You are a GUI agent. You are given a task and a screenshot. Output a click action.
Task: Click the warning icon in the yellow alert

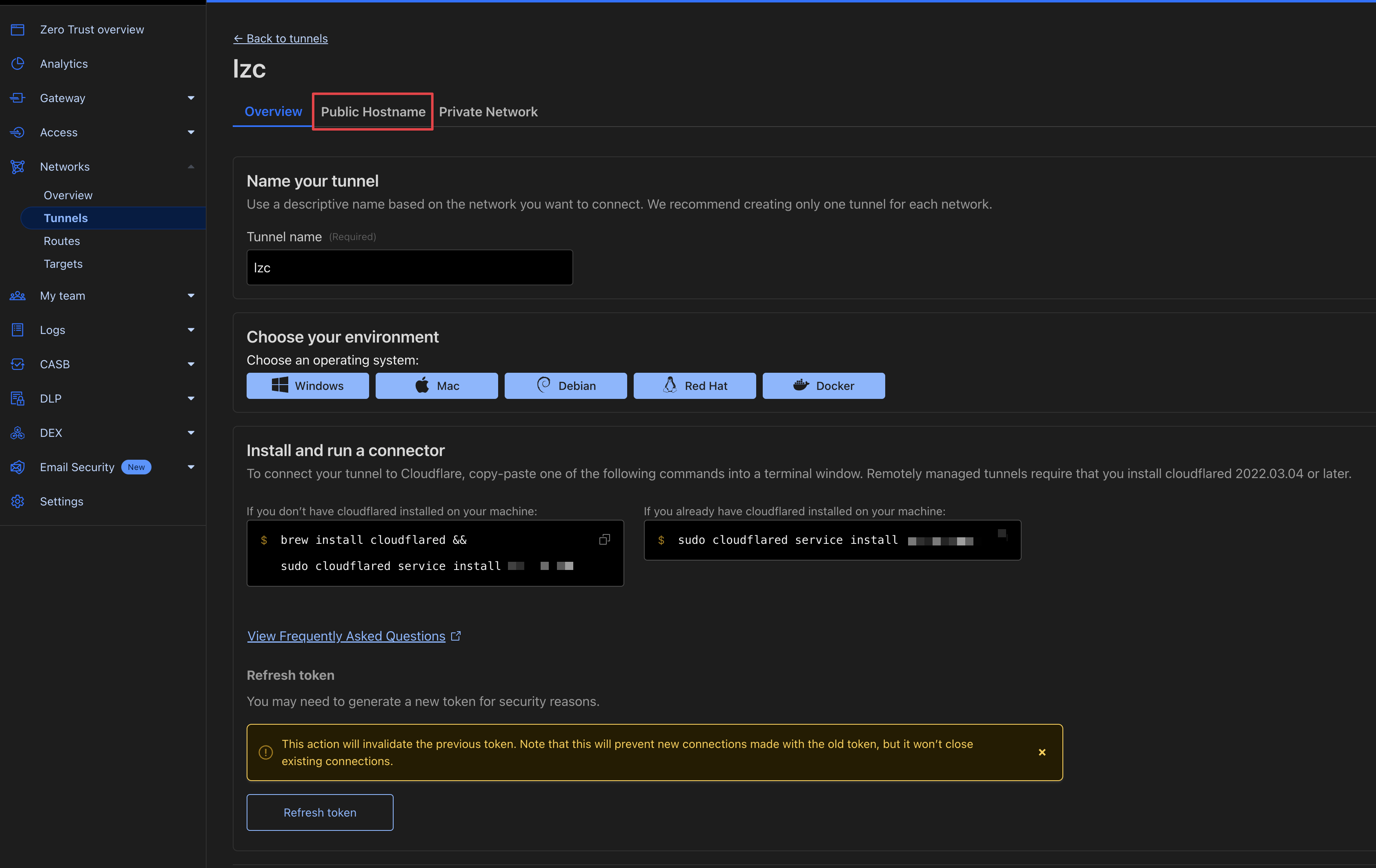point(266,752)
